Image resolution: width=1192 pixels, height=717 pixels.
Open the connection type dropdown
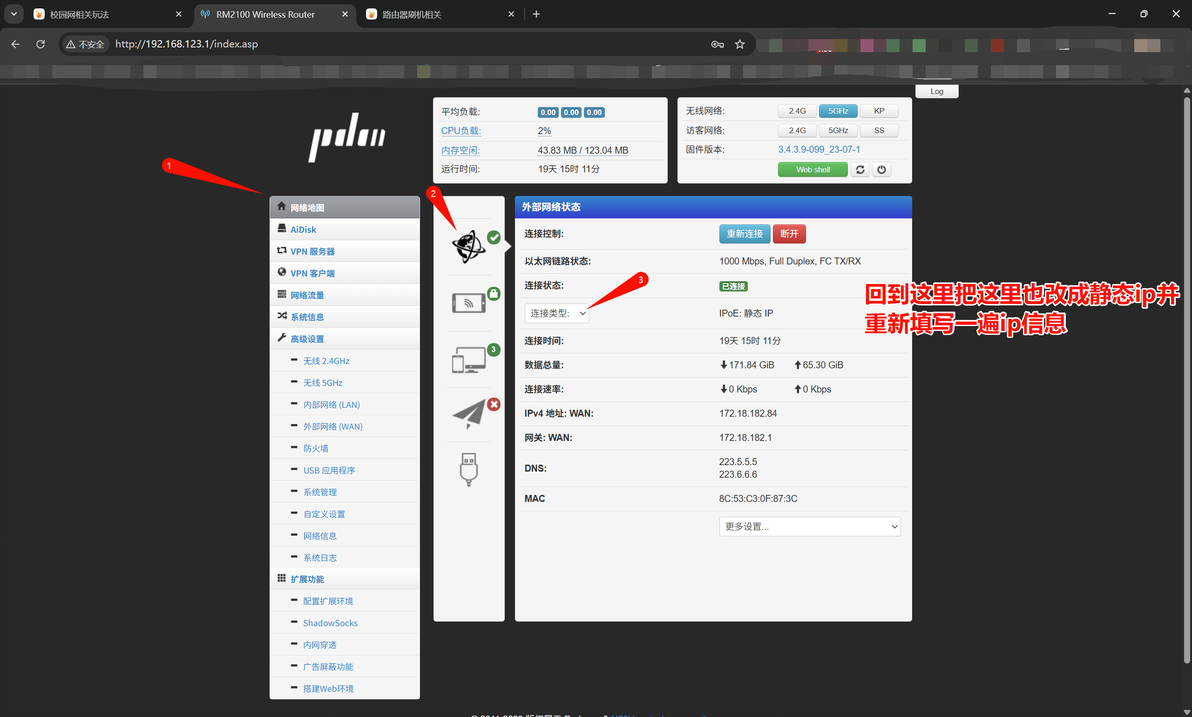tap(556, 313)
